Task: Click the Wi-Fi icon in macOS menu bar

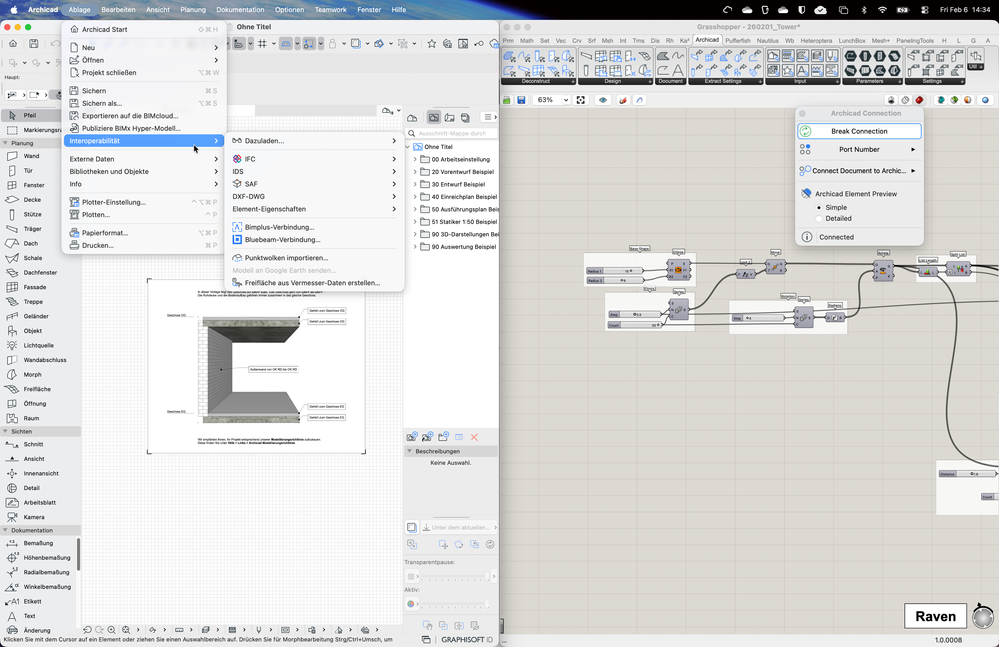Action: (882, 10)
